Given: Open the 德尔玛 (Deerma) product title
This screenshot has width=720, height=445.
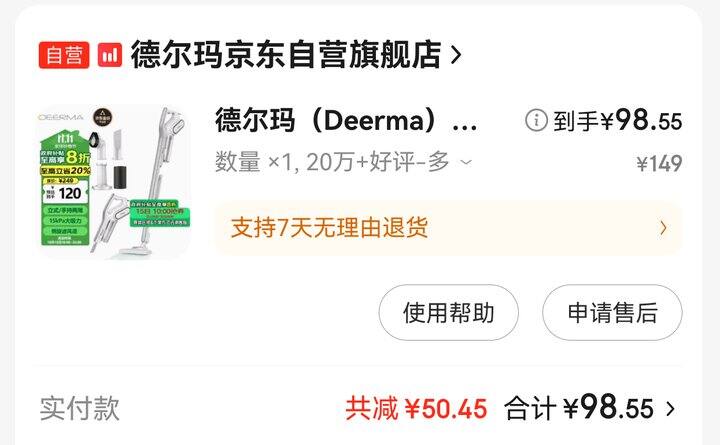Looking at the screenshot, I should (x=346, y=120).
